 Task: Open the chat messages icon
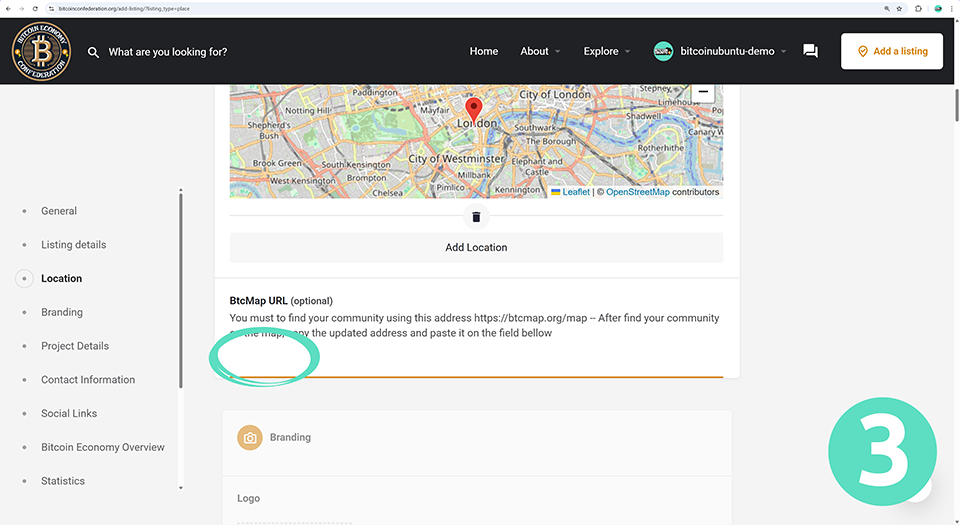(810, 51)
